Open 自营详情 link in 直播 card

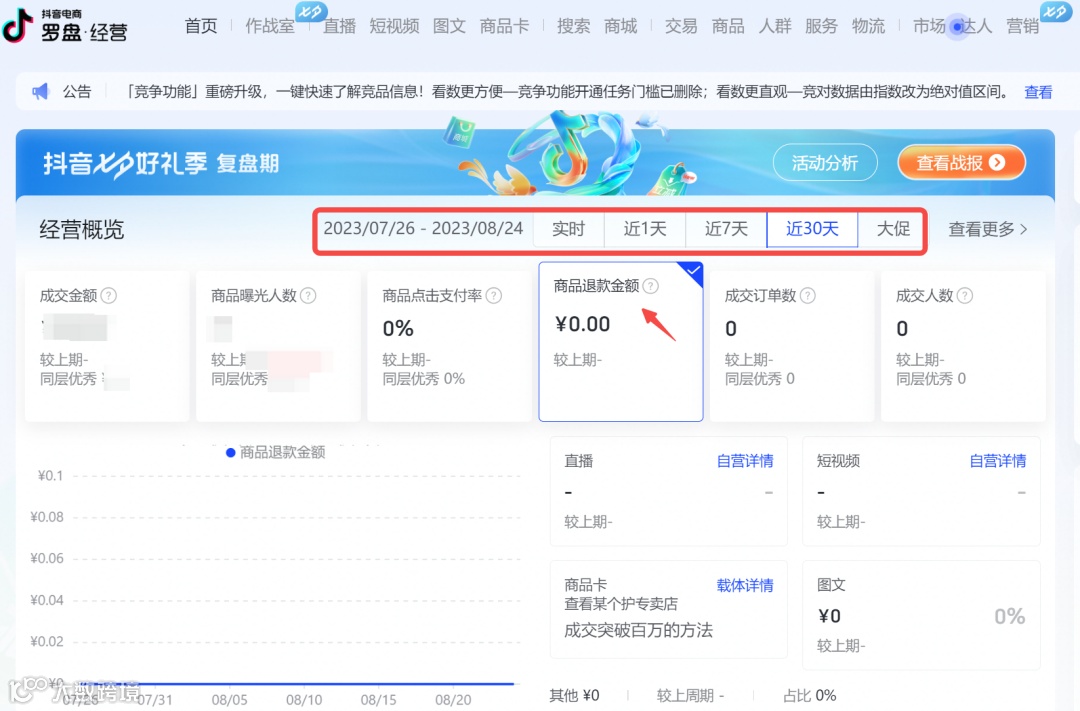[x=745, y=461]
